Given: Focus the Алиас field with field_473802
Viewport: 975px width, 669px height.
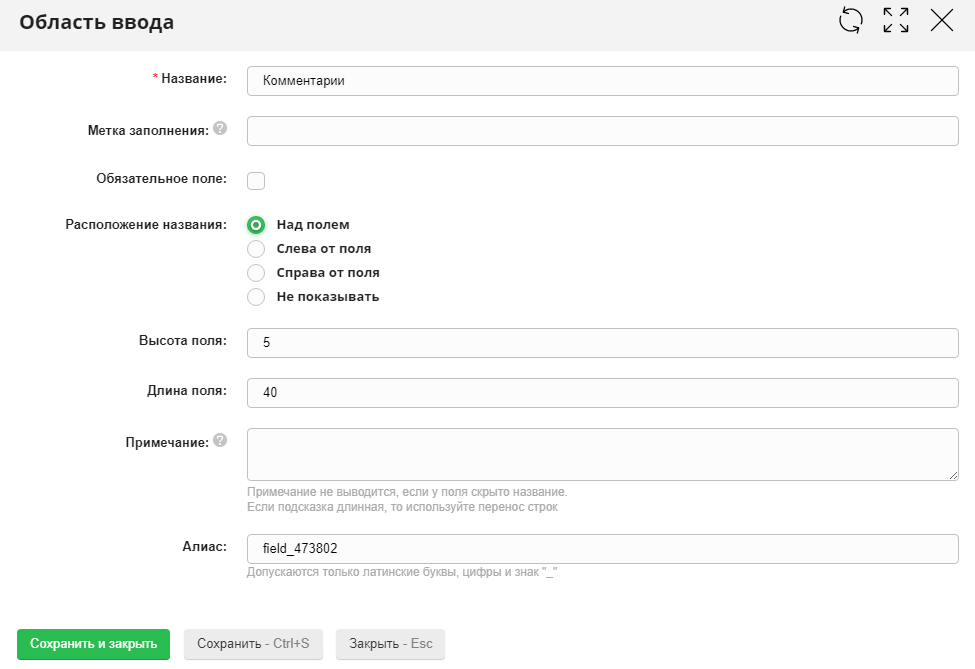Looking at the screenshot, I should click(x=602, y=549).
